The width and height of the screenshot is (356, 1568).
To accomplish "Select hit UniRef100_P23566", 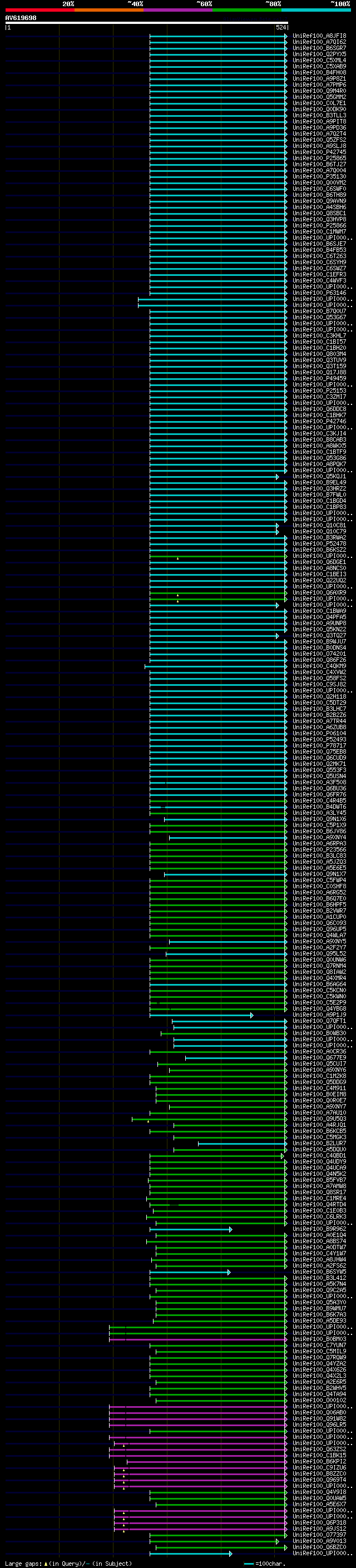I will 319,850.
